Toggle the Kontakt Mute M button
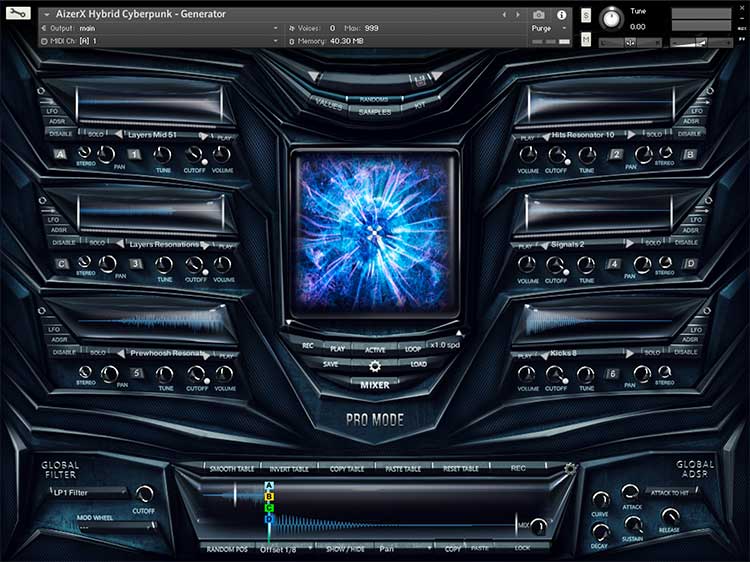 click(x=586, y=39)
